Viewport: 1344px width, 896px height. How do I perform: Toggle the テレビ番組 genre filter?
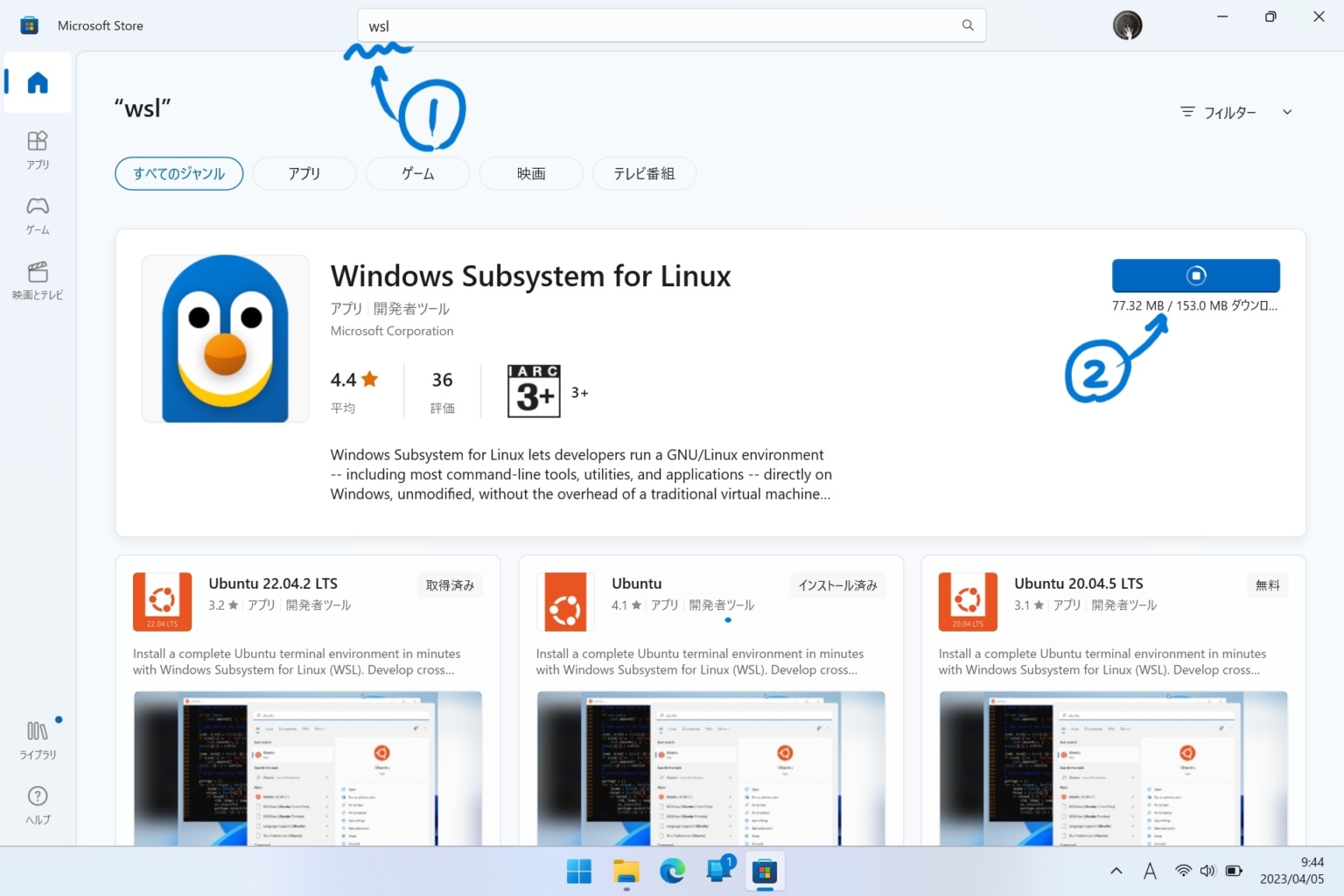[x=644, y=173]
